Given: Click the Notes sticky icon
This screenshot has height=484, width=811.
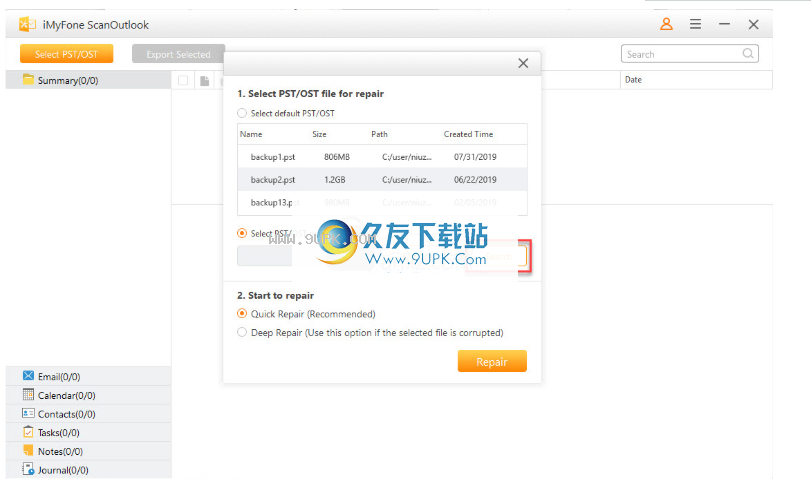Looking at the screenshot, I should pos(28,450).
